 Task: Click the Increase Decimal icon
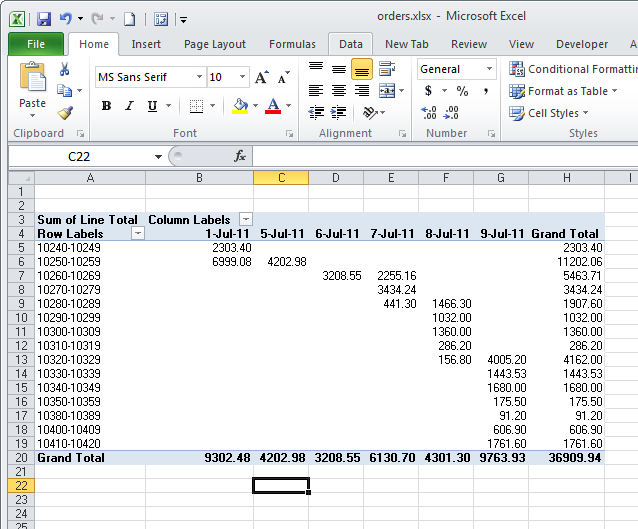429,112
